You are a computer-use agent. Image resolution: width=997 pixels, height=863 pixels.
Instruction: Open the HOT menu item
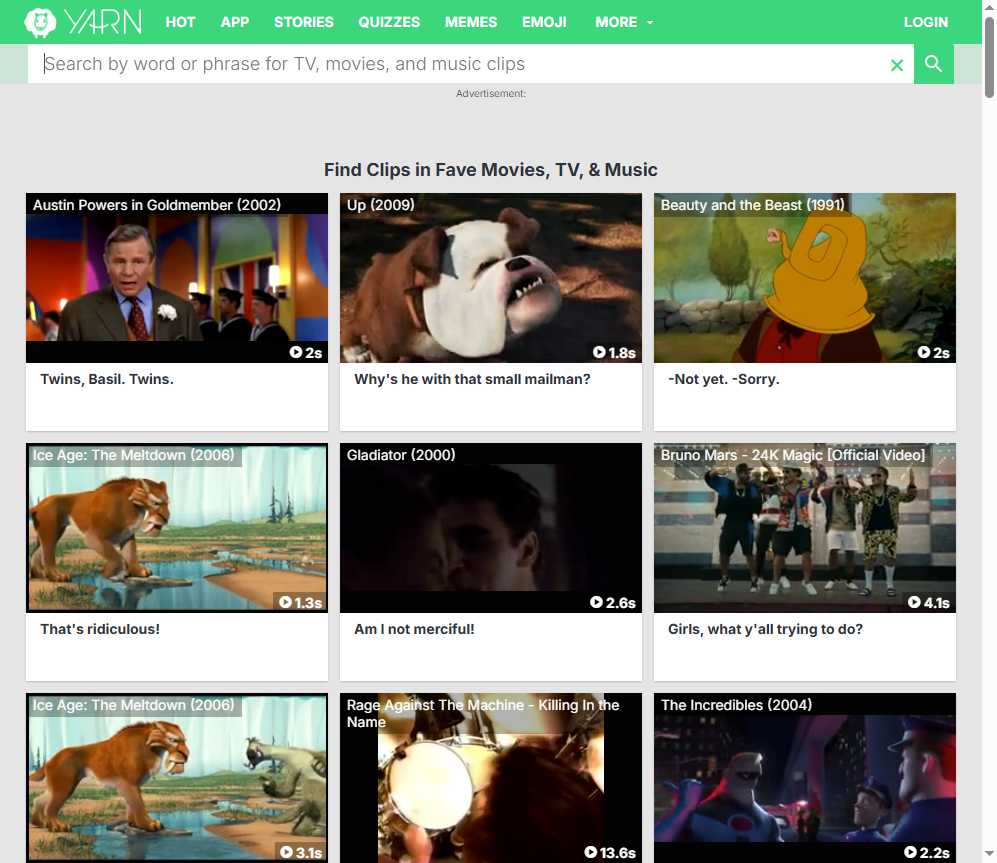(180, 22)
